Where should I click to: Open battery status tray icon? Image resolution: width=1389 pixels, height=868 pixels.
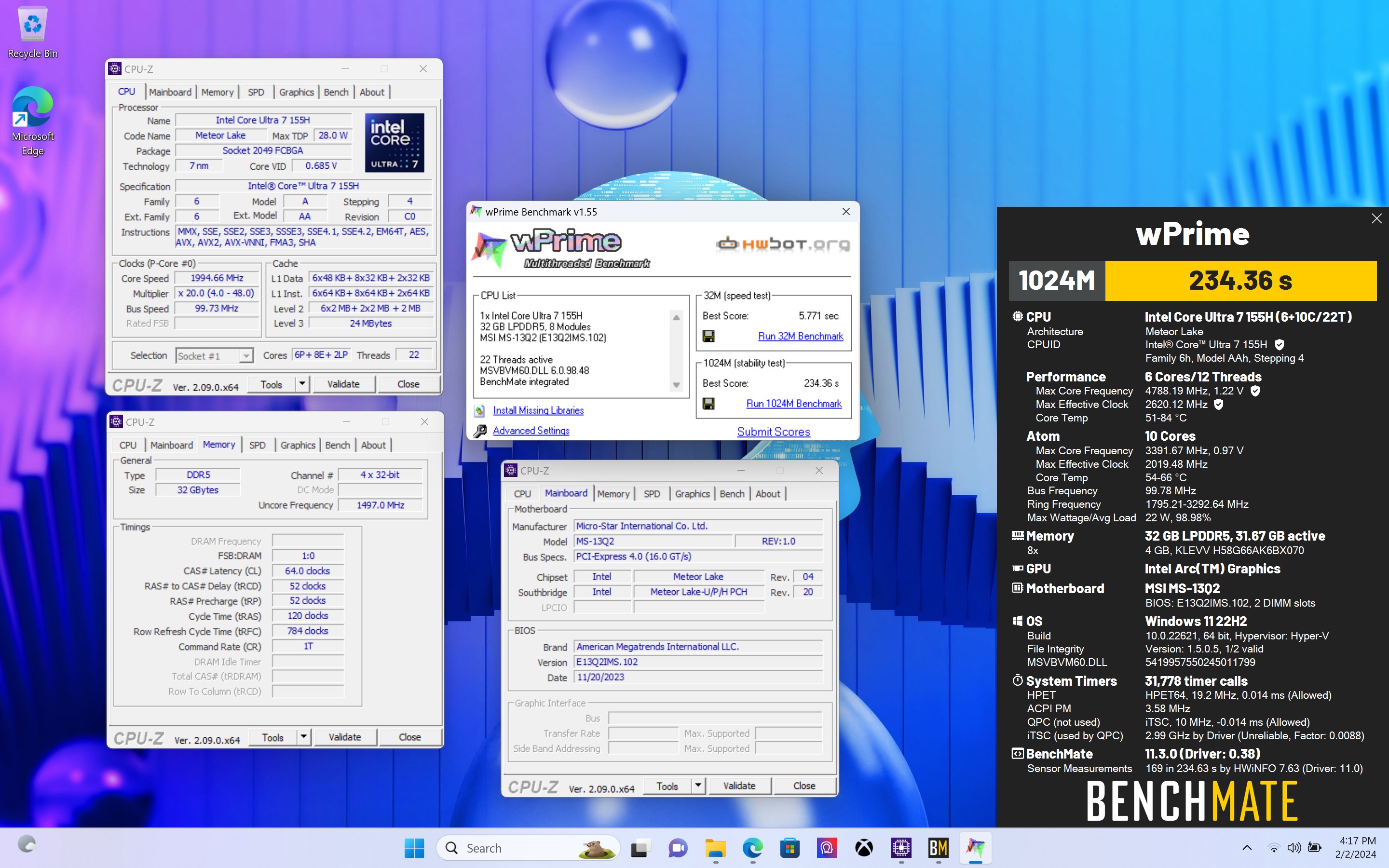click(1314, 848)
